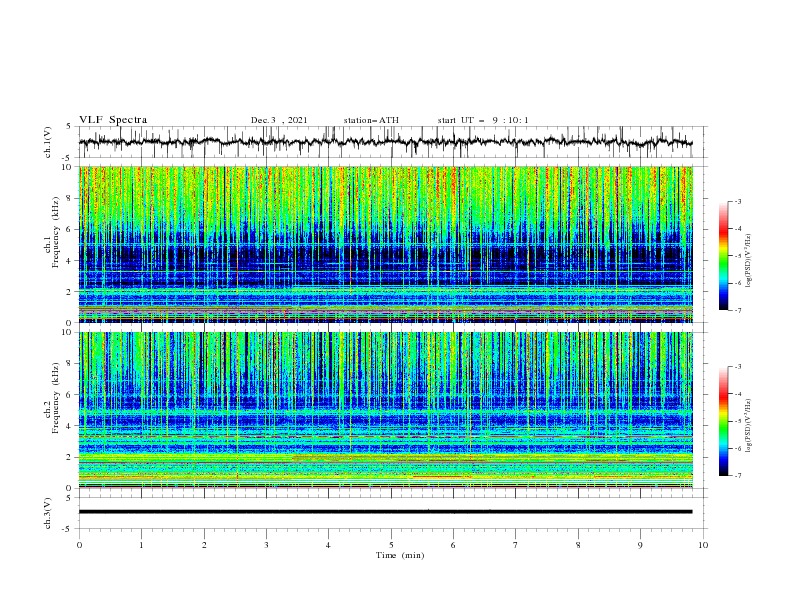792x612 pixels.
Task: Click the ch.3 flat voltage trace
Action: (x=385, y=512)
